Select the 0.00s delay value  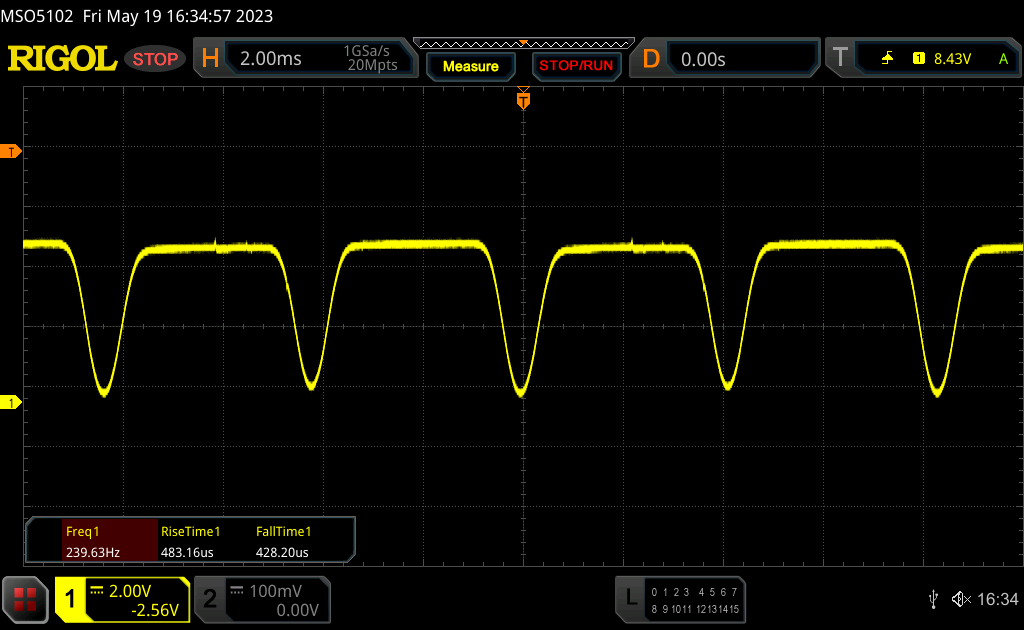tap(703, 59)
